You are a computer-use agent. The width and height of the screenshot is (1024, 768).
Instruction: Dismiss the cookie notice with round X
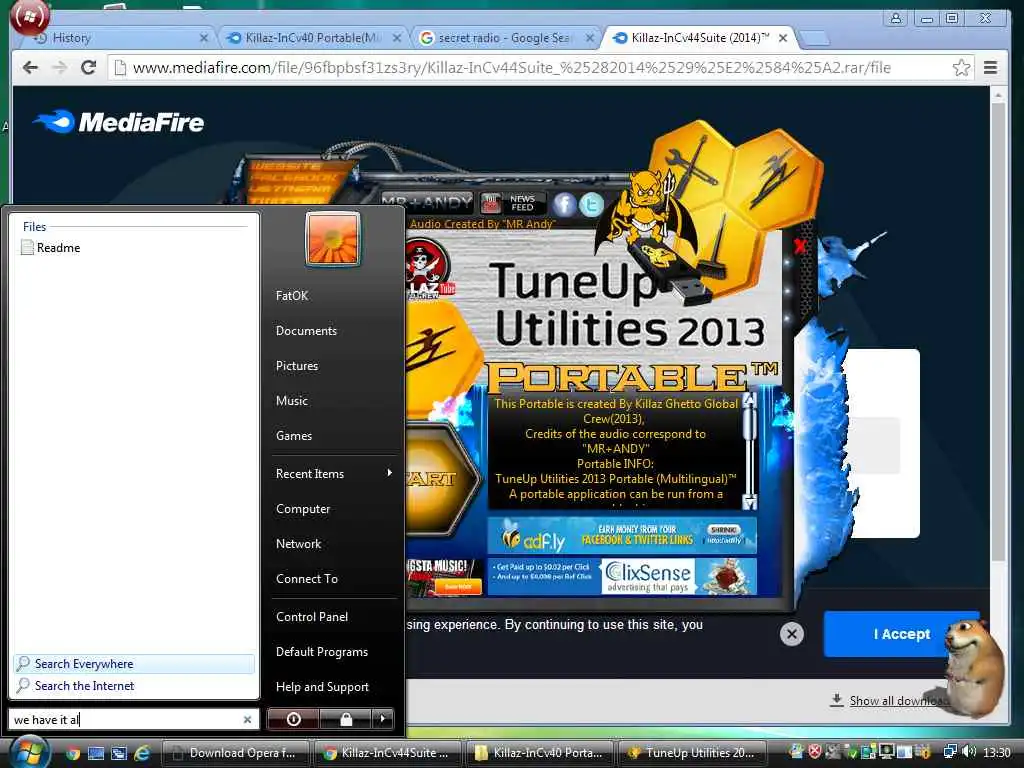[x=792, y=633]
